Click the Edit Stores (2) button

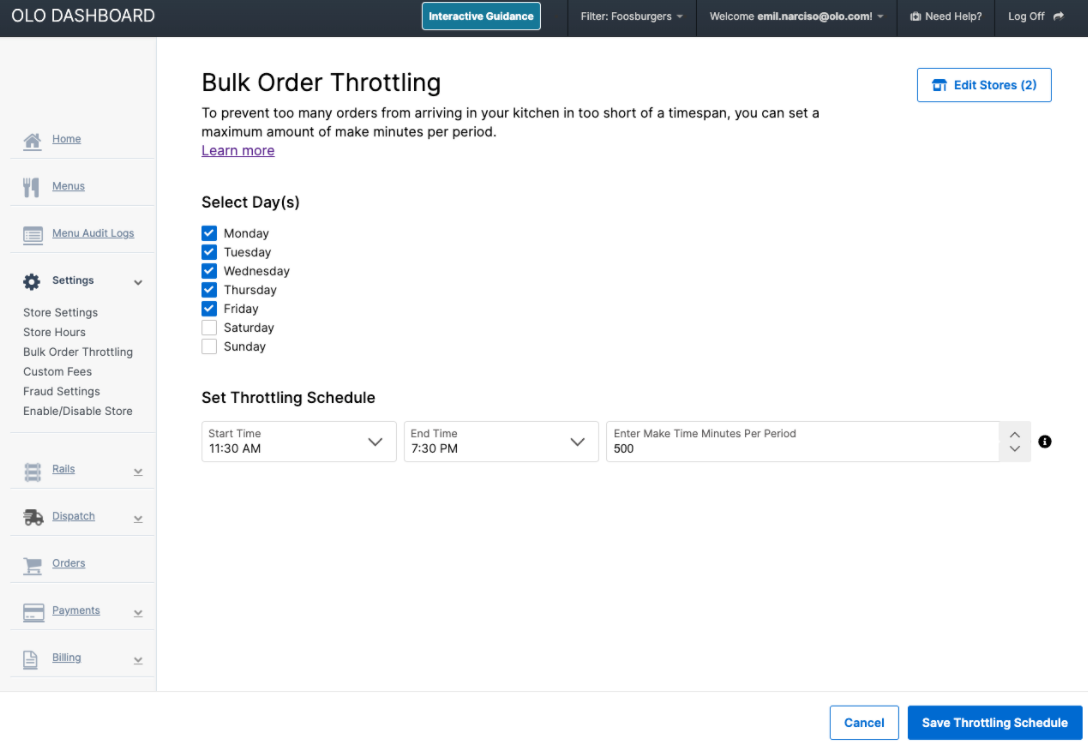(x=983, y=85)
